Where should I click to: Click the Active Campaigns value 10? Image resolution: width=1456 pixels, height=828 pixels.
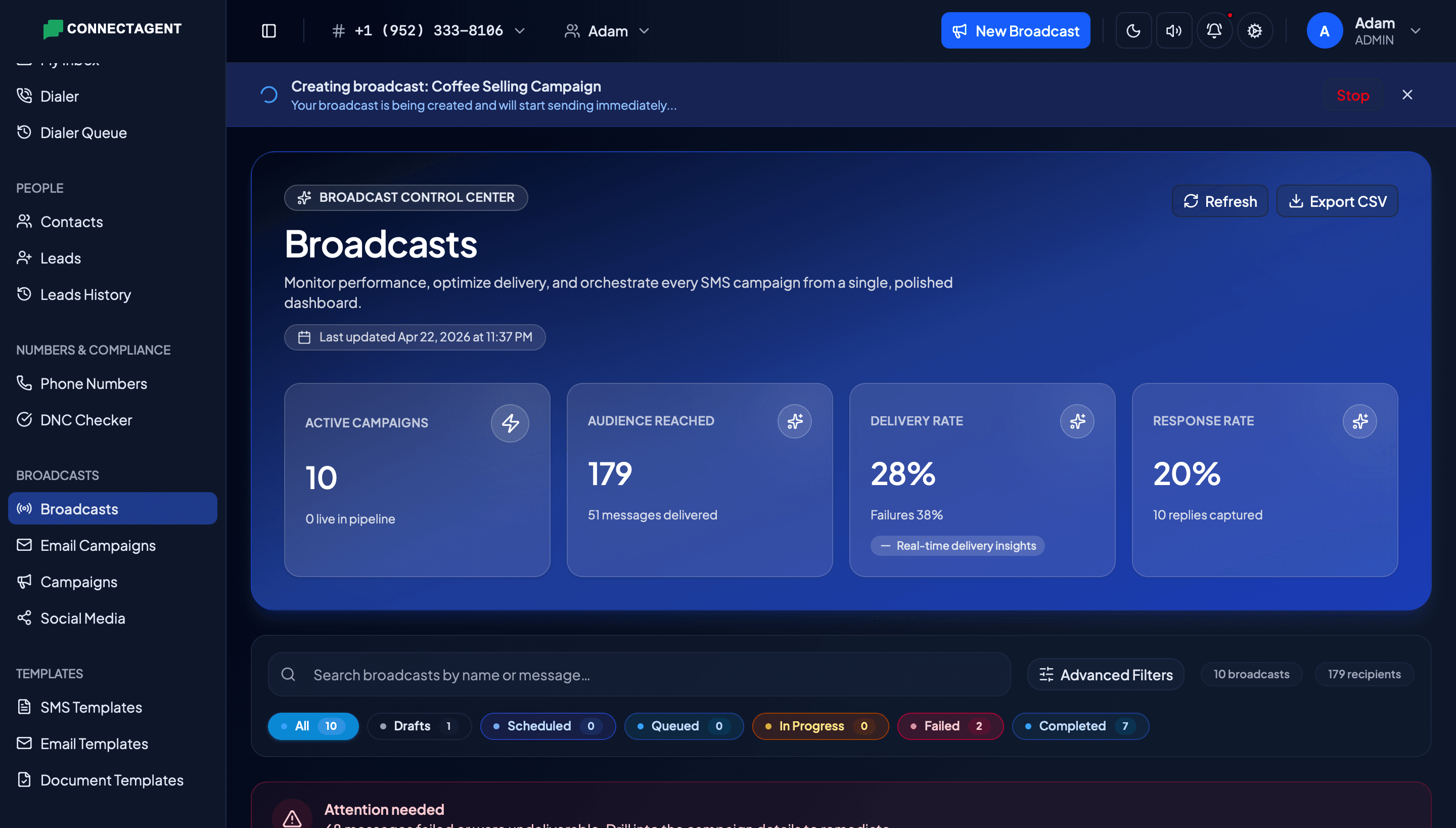point(321,477)
